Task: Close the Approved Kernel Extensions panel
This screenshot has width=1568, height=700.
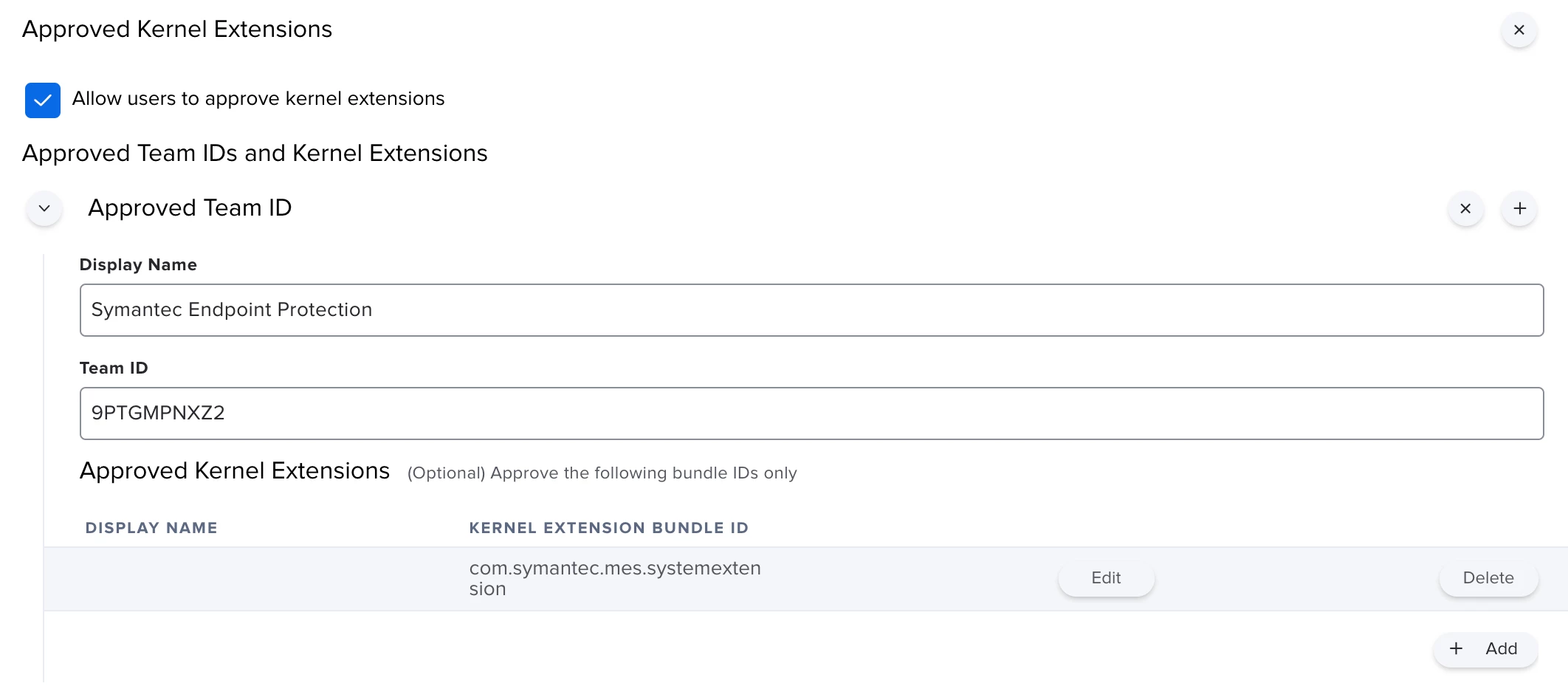Action: [x=1519, y=30]
